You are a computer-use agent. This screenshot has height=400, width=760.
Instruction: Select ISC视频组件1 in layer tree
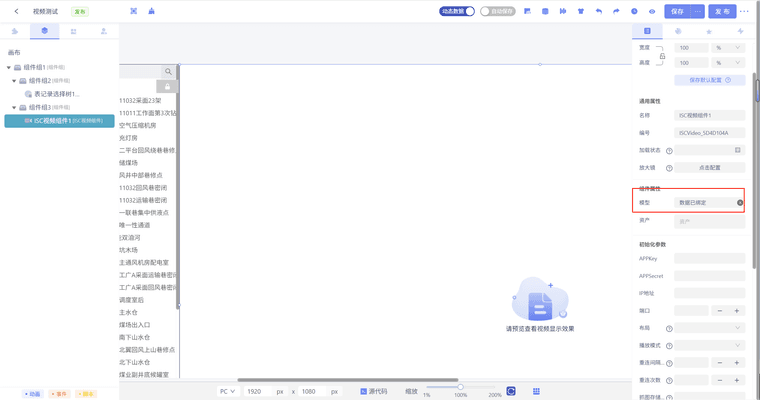coord(60,121)
